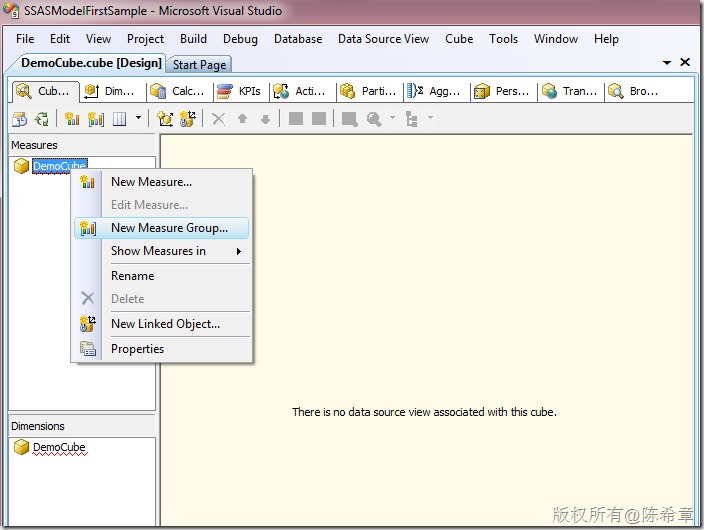The width and height of the screenshot is (704, 530).
Task: Switch to the Dimension Usage tab
Action: pos(112,91)
